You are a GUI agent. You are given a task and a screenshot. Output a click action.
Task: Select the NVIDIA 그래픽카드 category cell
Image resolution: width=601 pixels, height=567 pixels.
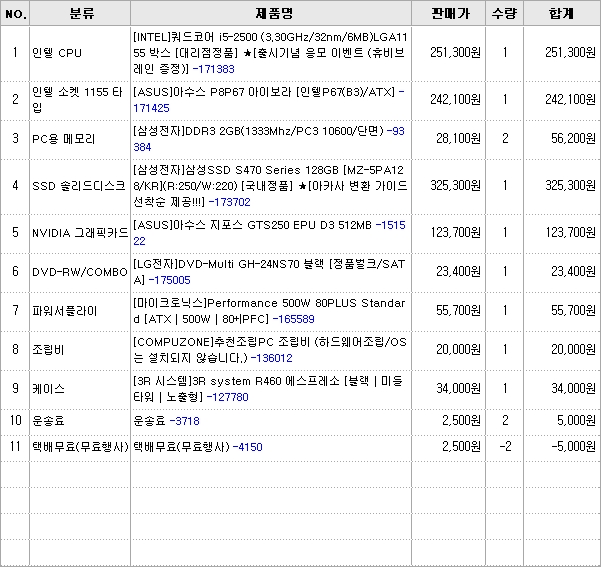(80, 233)
